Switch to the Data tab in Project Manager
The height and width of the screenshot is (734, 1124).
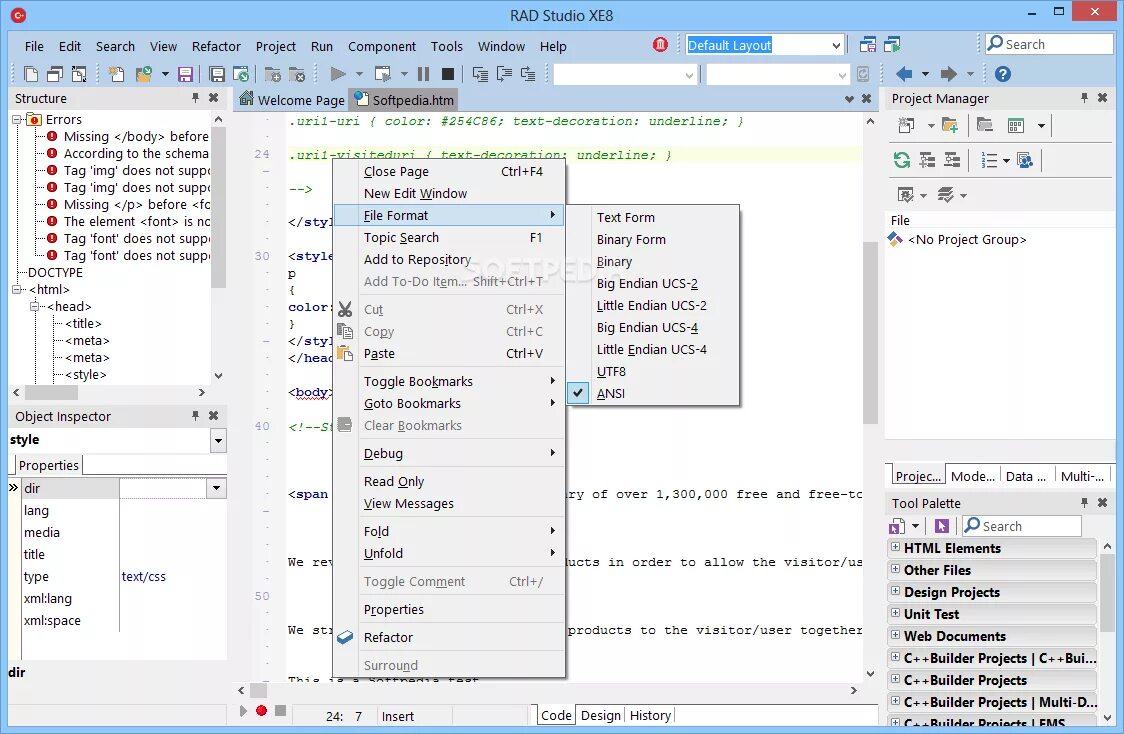click(1025, 476)
